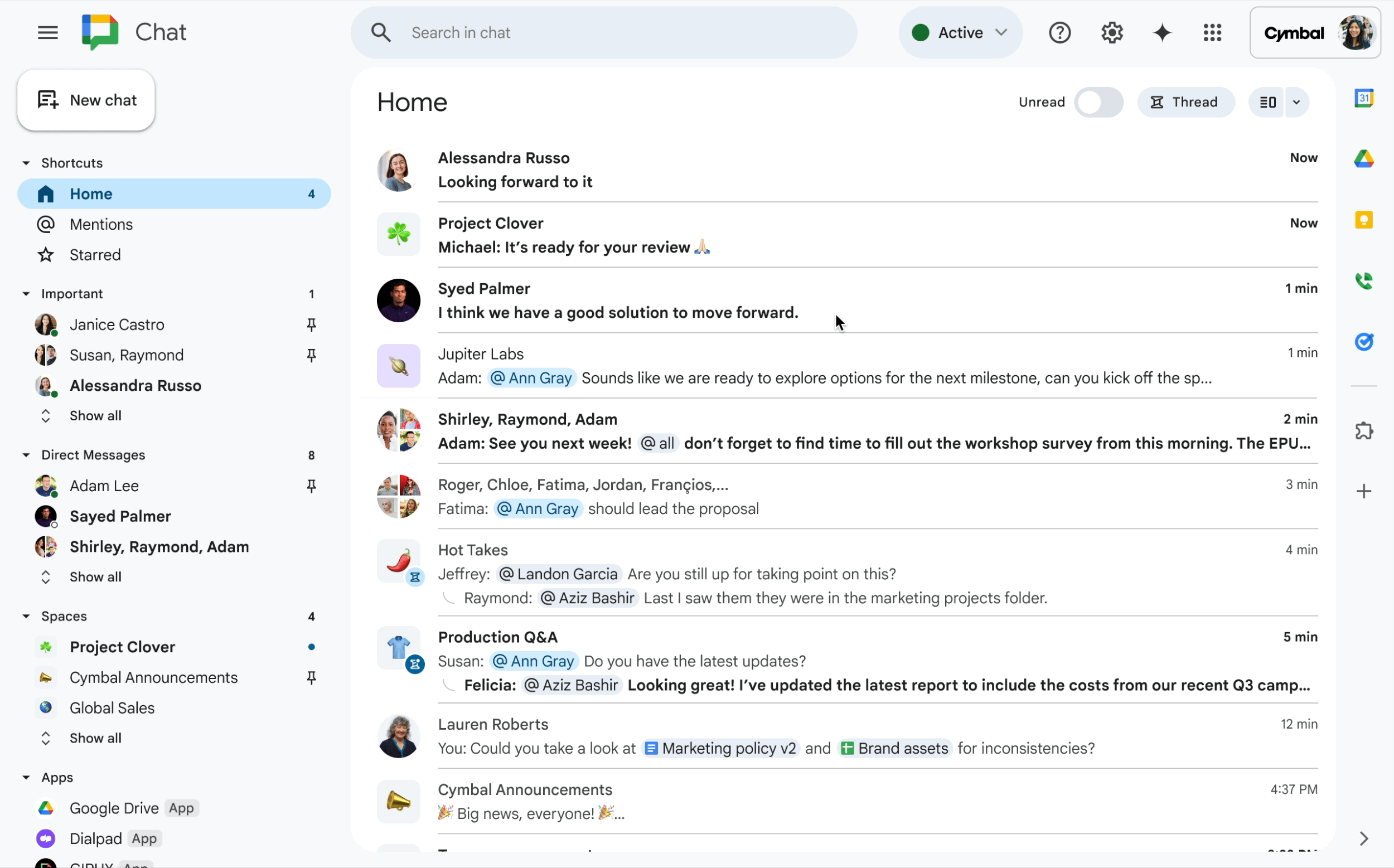Open Google Tasks side panel icon
This screenshot has height=868, width=1394.
1363,342
